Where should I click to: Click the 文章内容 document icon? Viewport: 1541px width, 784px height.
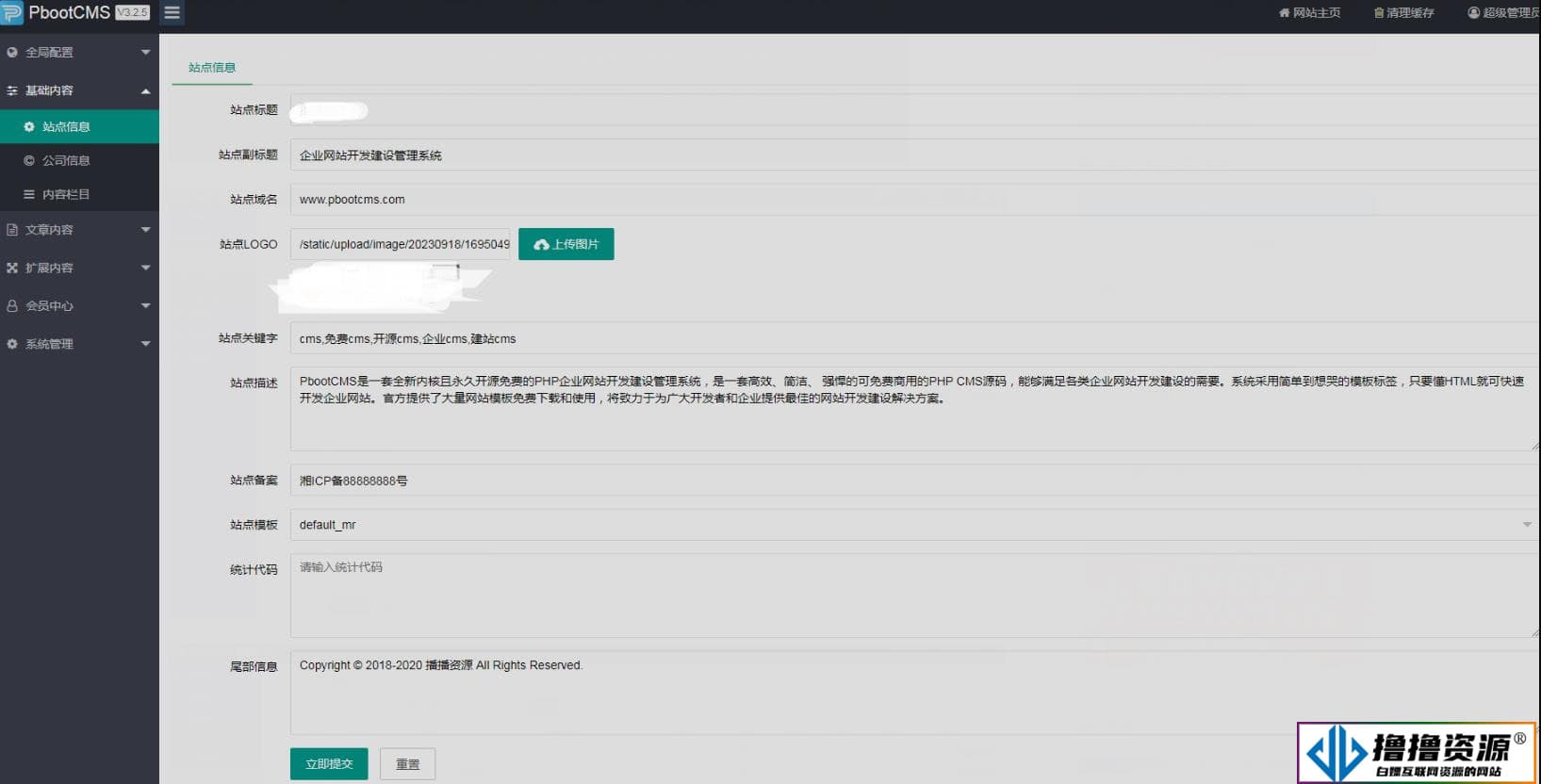12,230
